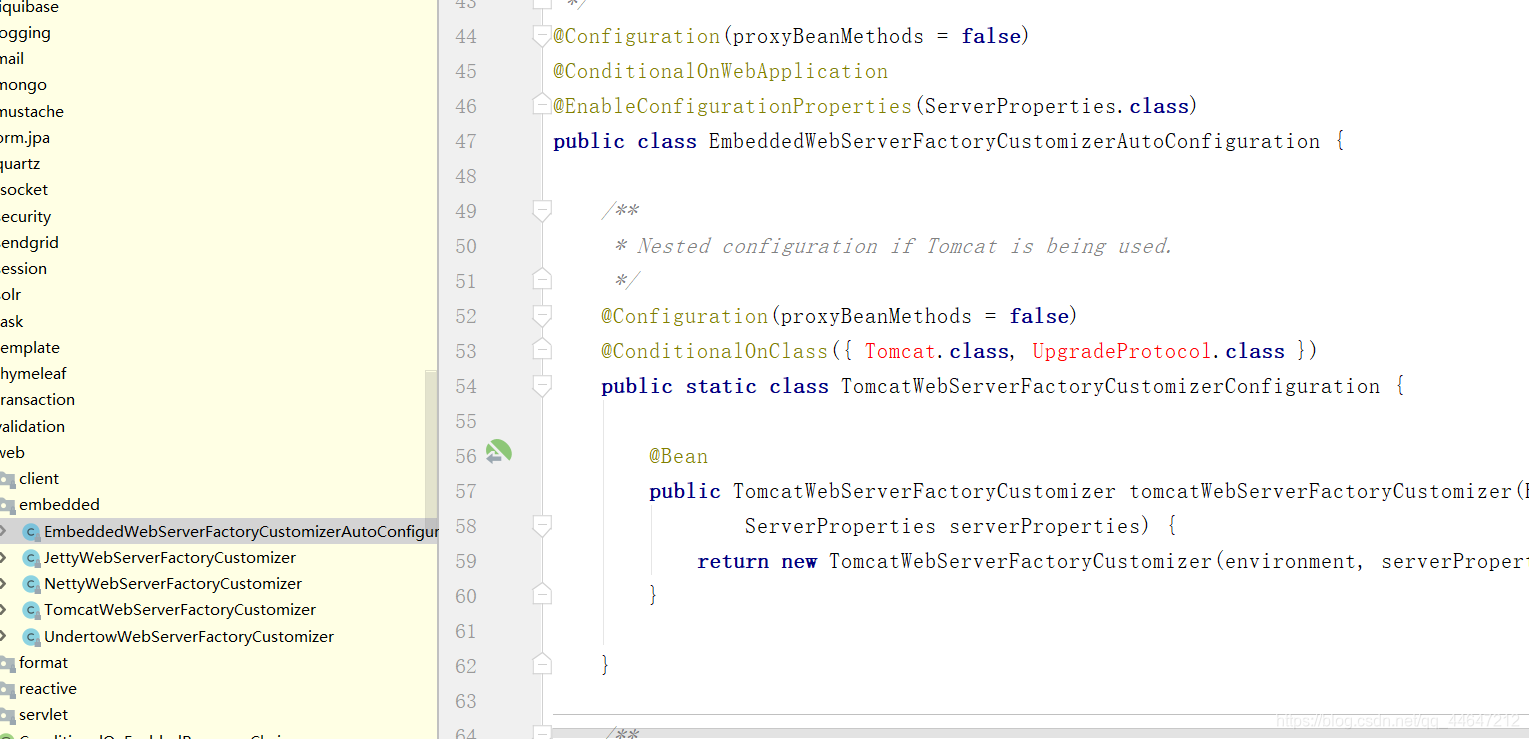Click the class icon next to TomcatWebServerFactoryCustomizer

coord(31,610)
